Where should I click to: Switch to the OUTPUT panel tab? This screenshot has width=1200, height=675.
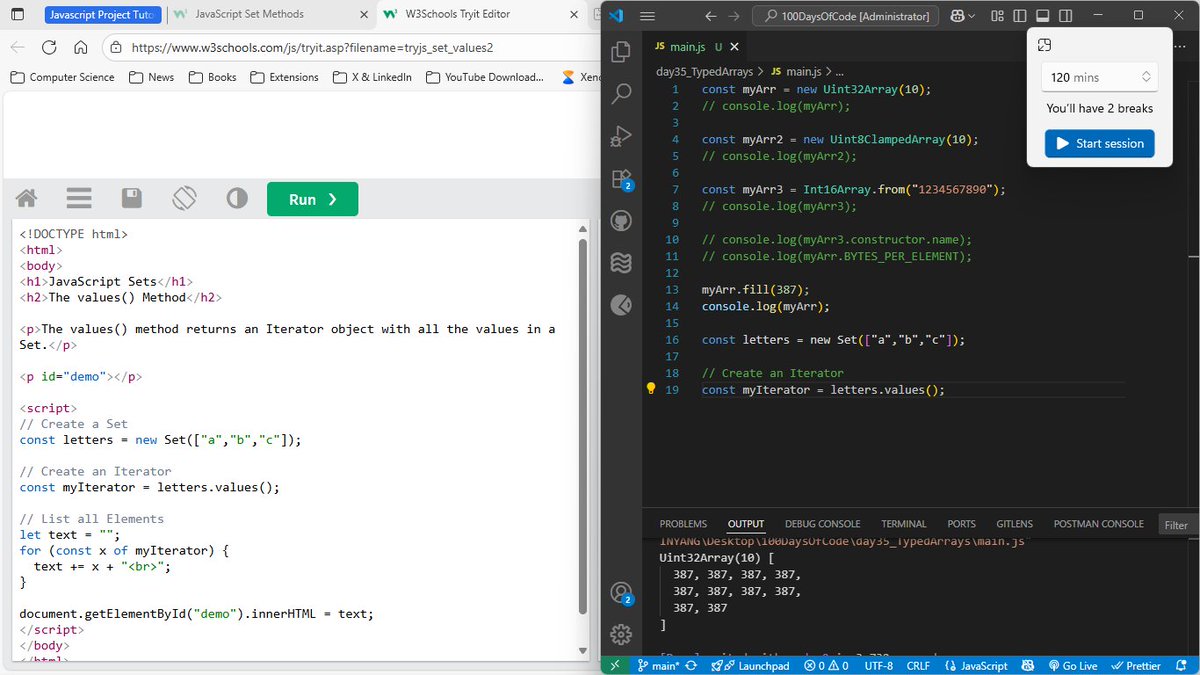click(746, 524)
